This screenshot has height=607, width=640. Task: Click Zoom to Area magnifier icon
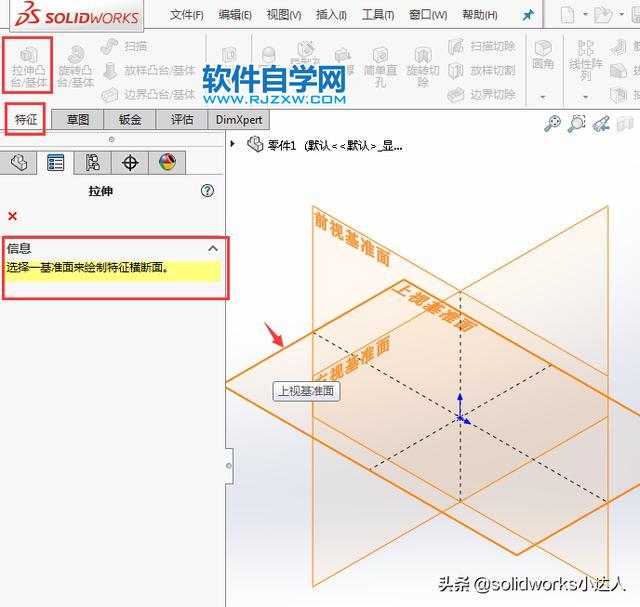point(577,123)
